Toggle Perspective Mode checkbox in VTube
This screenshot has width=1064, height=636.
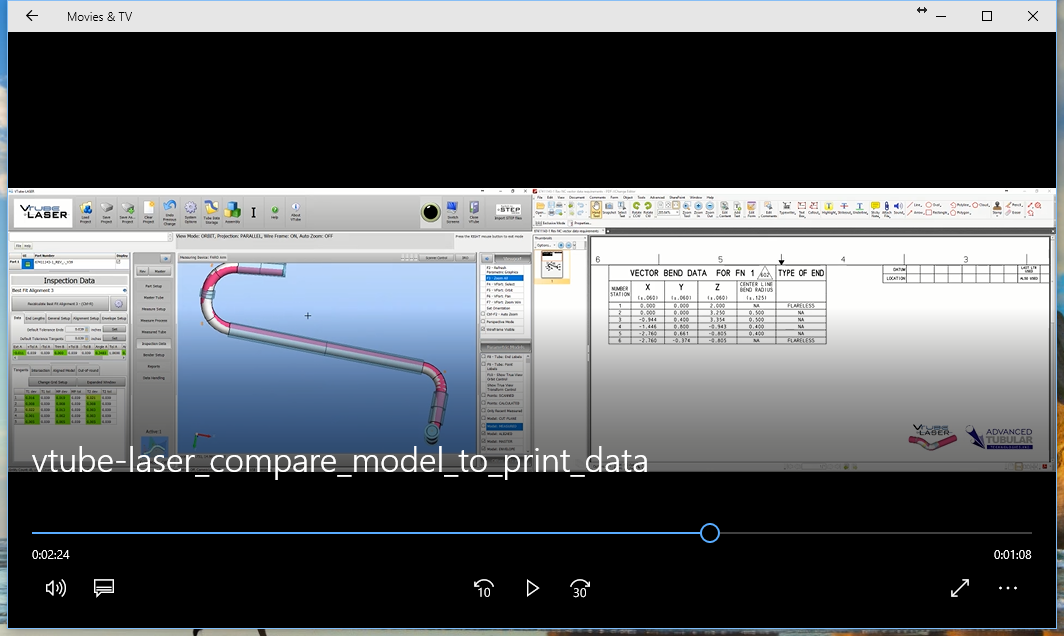tap(483, 321)
